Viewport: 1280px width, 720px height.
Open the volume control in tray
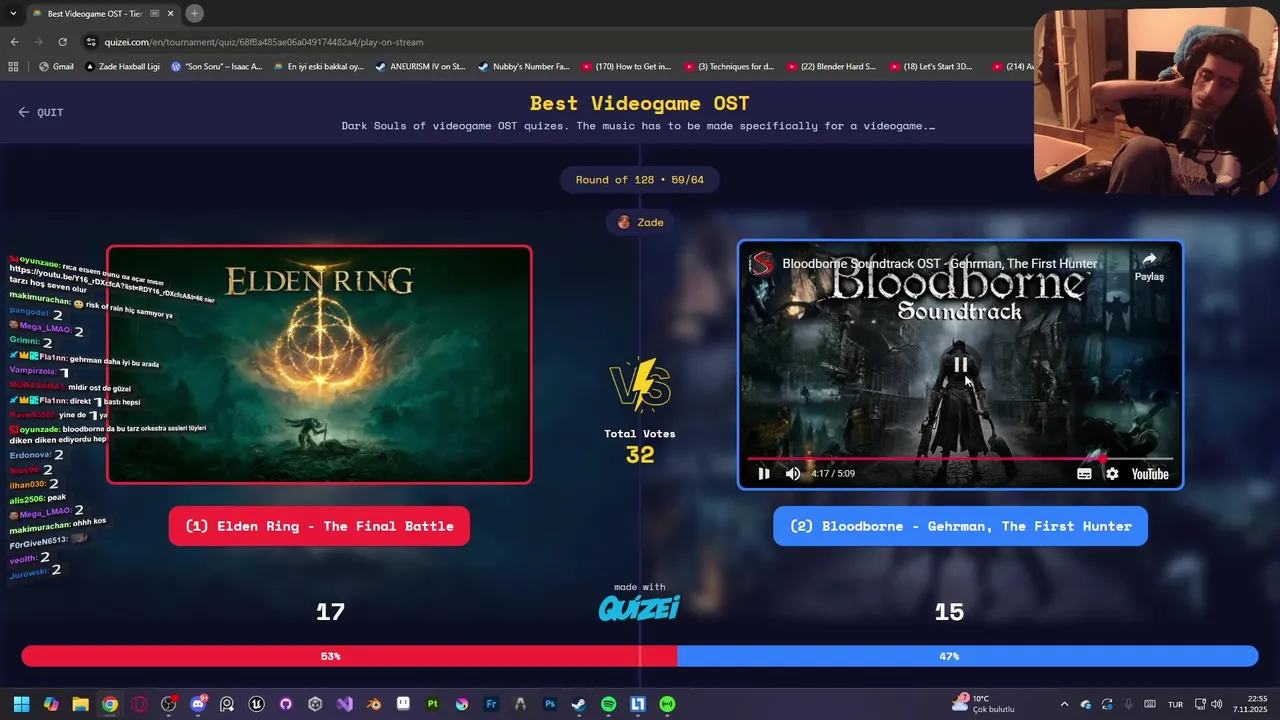pyautogui.click(x=1216, y=704)
